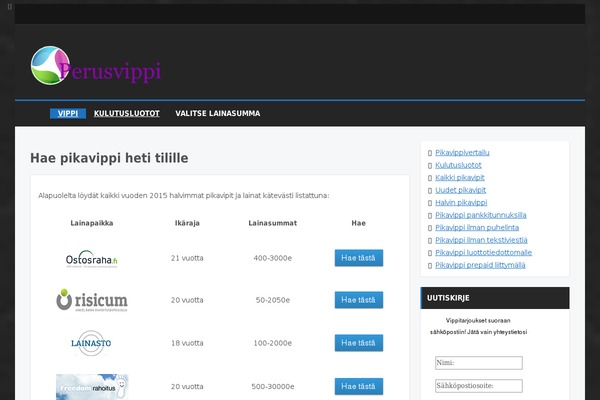
Task: Click the Lainapaikka column header
Action: click(x=92, y=223)
